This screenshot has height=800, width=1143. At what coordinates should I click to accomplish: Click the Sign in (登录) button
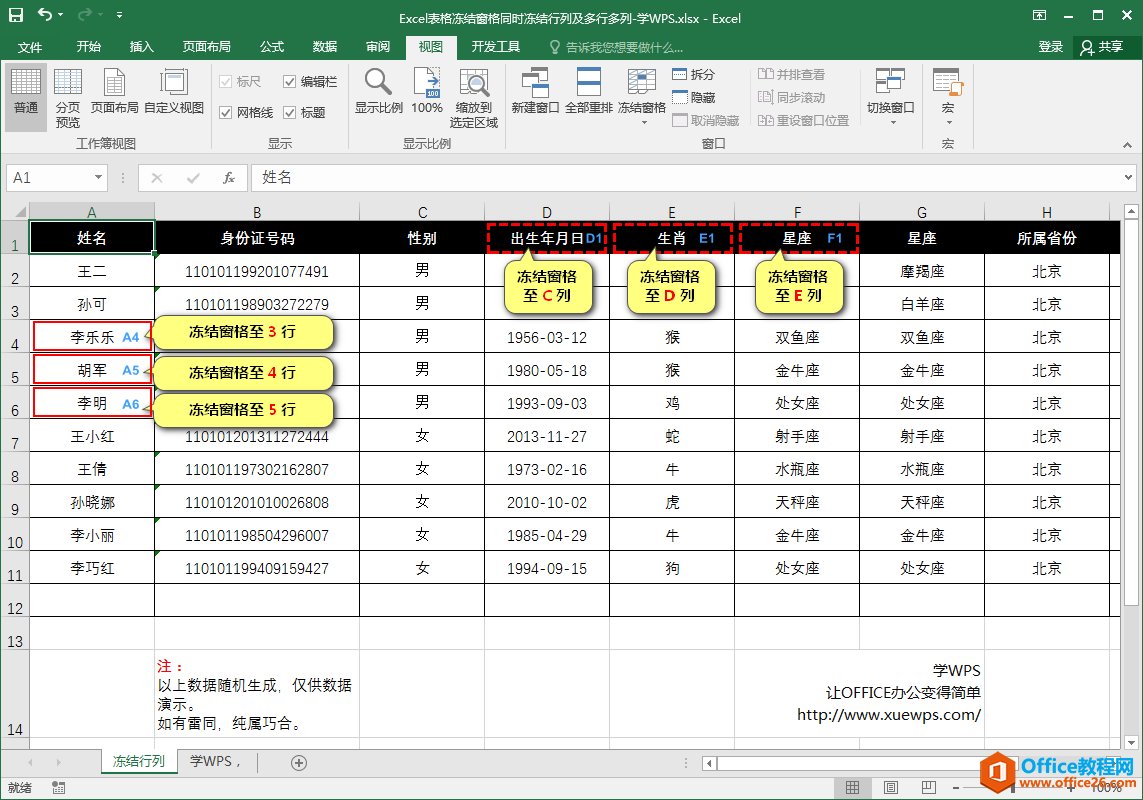click(x=1050, y=47)
